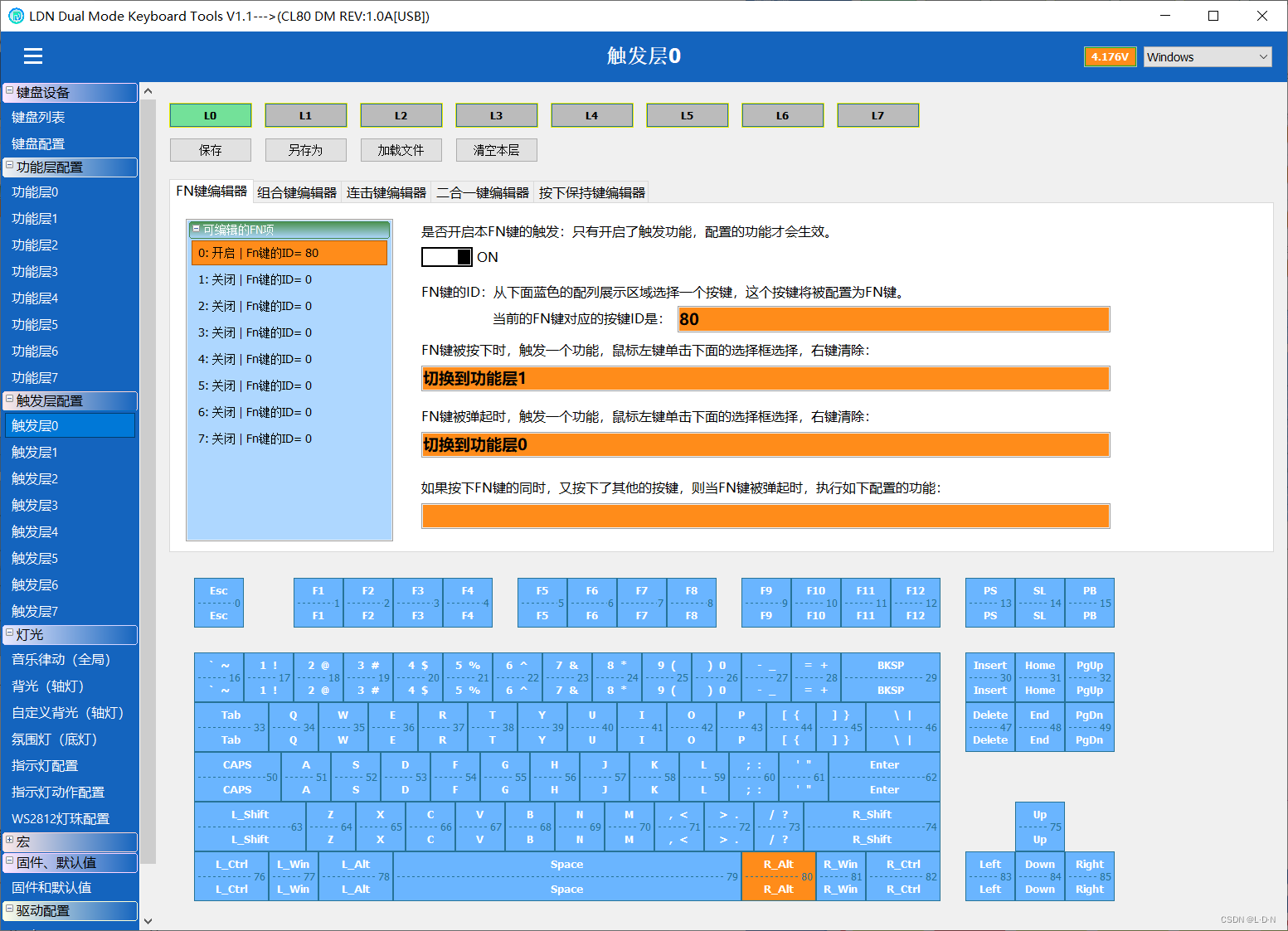Open the Windows OS dropdown

[x=1208, y=56]
